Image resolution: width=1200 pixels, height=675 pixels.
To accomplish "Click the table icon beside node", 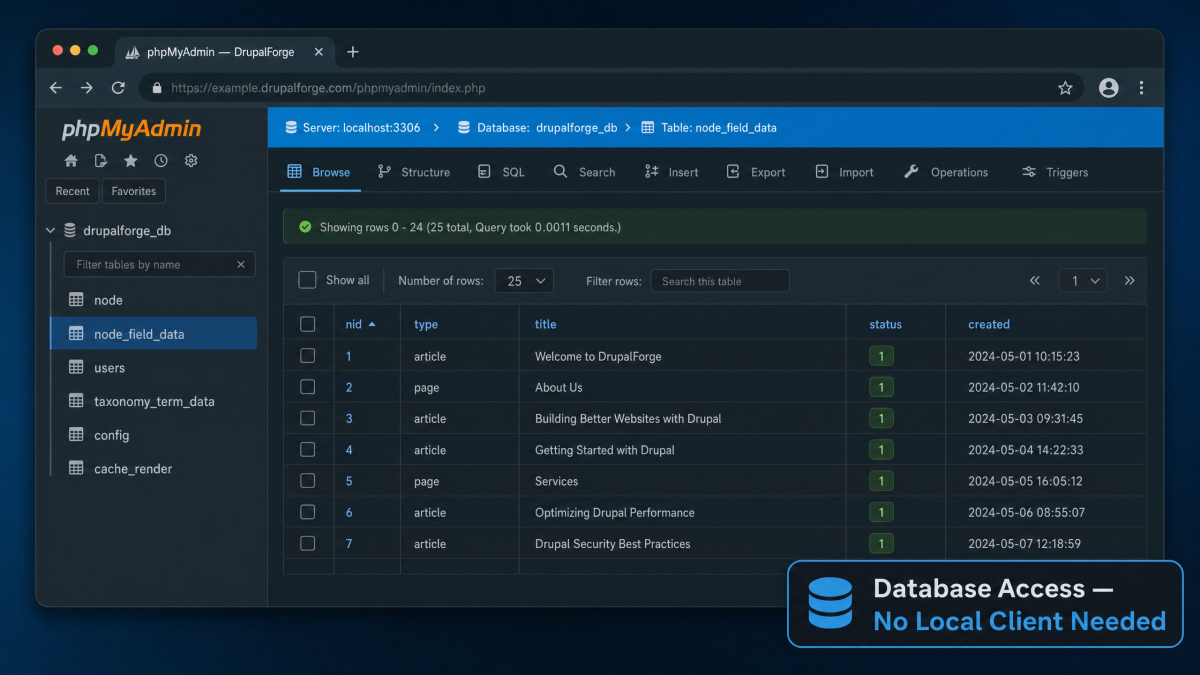I will tap(76, 300).
